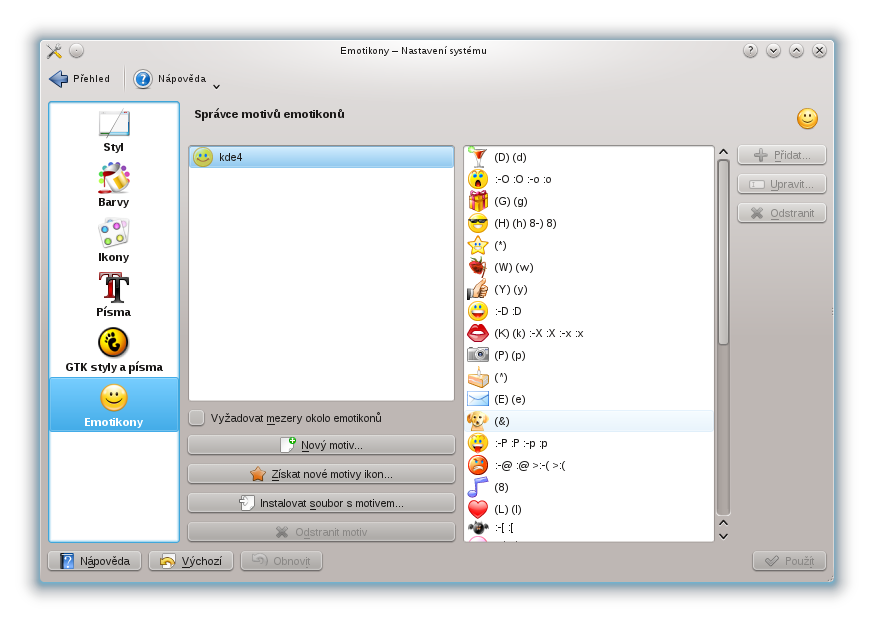Screen dimensions: 874x622
Task: Click the bottom Nápověda button
Action: [x=95, y=561]
